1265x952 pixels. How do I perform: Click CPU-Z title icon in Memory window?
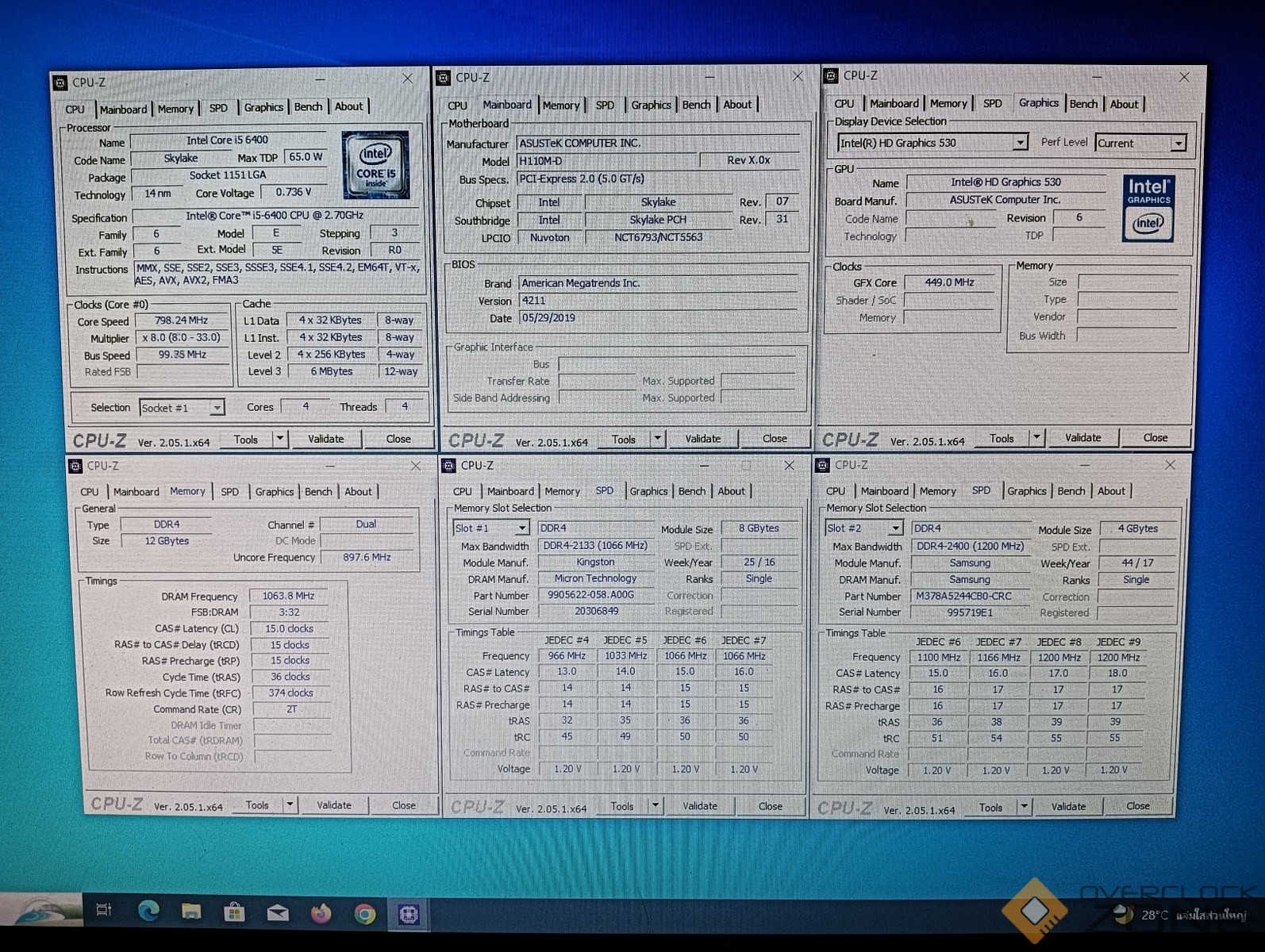(x=75, y=466)
